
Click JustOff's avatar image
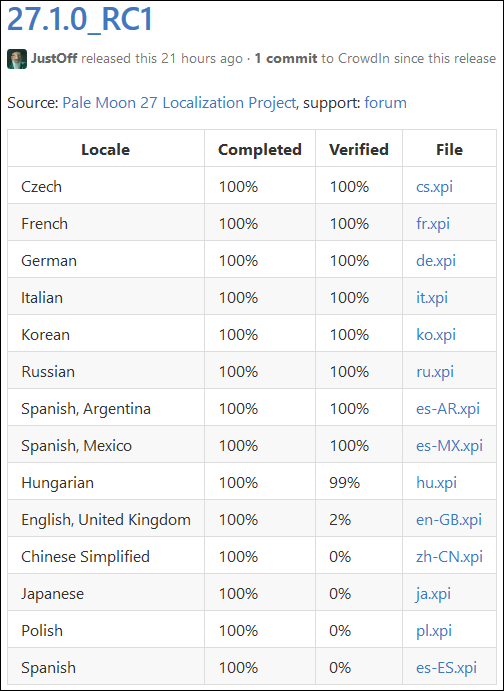tap(17, 59)
